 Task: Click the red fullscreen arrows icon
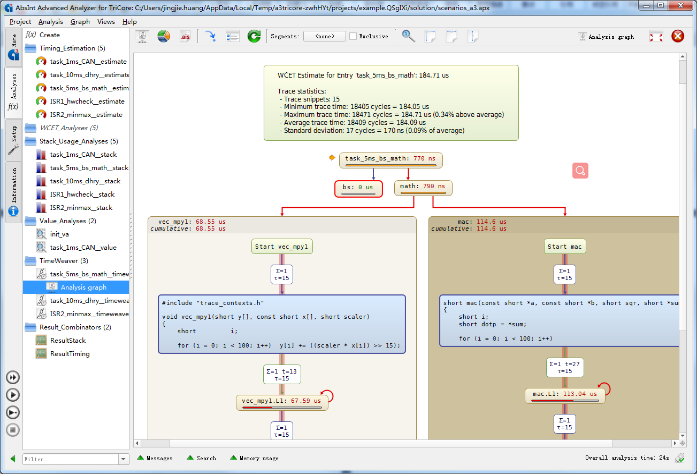pyautogui.click(x=656, y=36)
